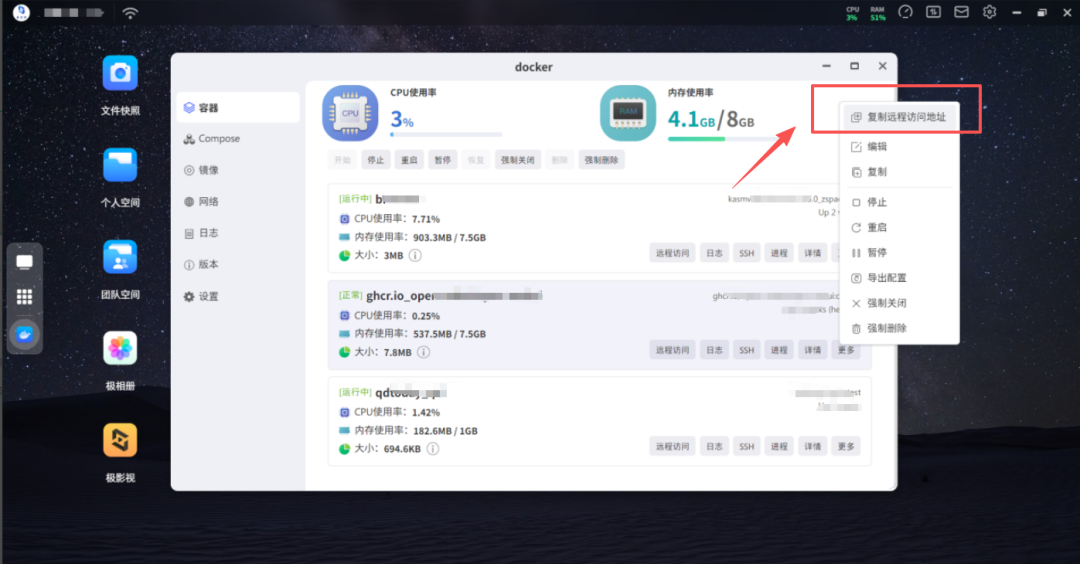Click the info icon beside 大小: 7.8MB
The width and height of the screenshot is (1080, 564).
pyautogui.click(x=424, y=352)
